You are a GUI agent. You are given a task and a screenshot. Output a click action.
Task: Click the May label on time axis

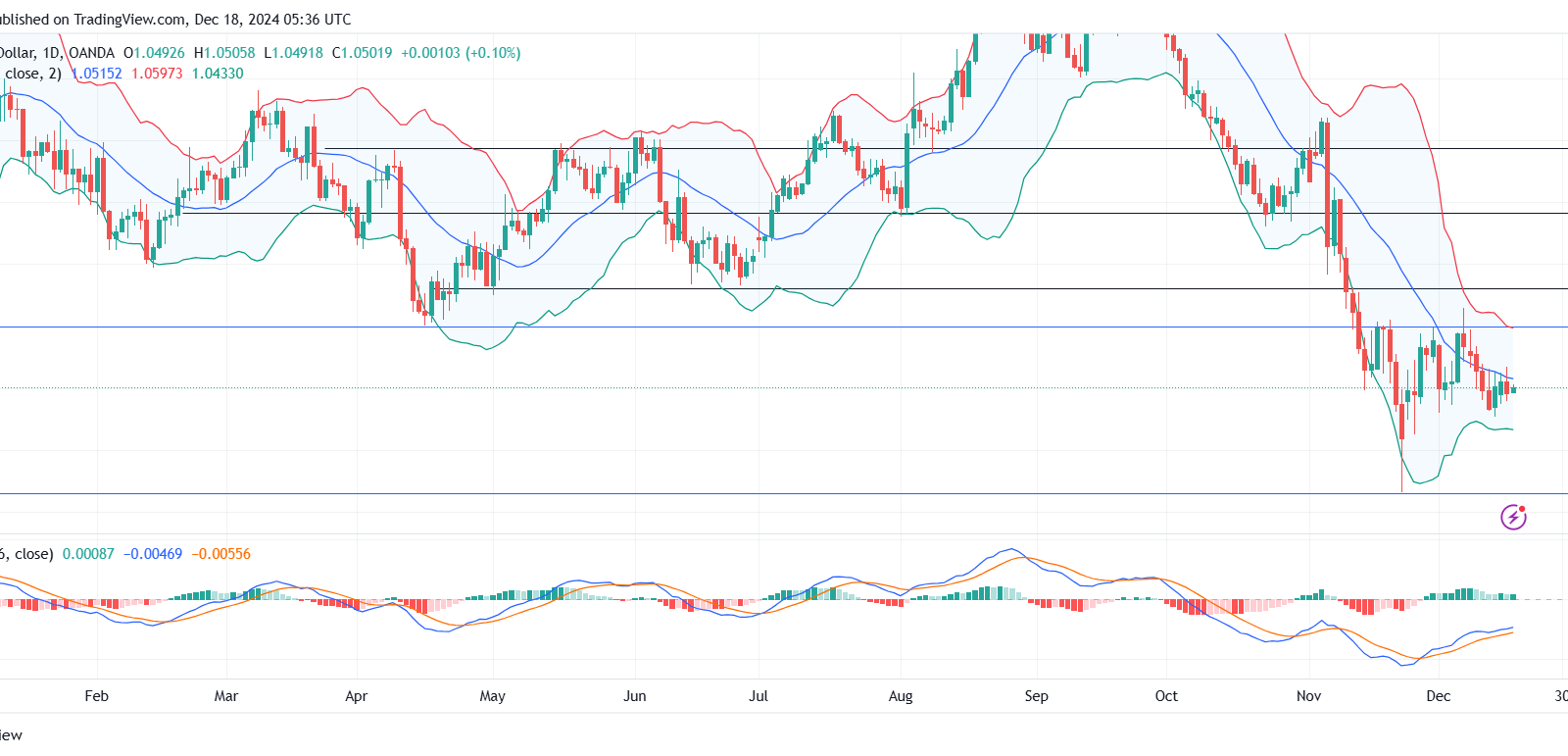pyautogui.click(x=493, y=696)
